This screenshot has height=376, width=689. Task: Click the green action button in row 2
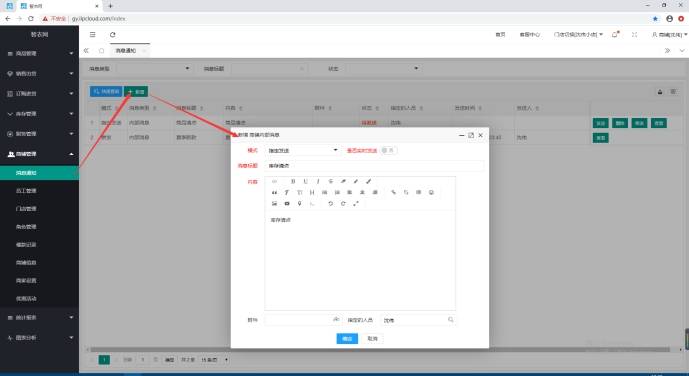click(x=600, y=138)
